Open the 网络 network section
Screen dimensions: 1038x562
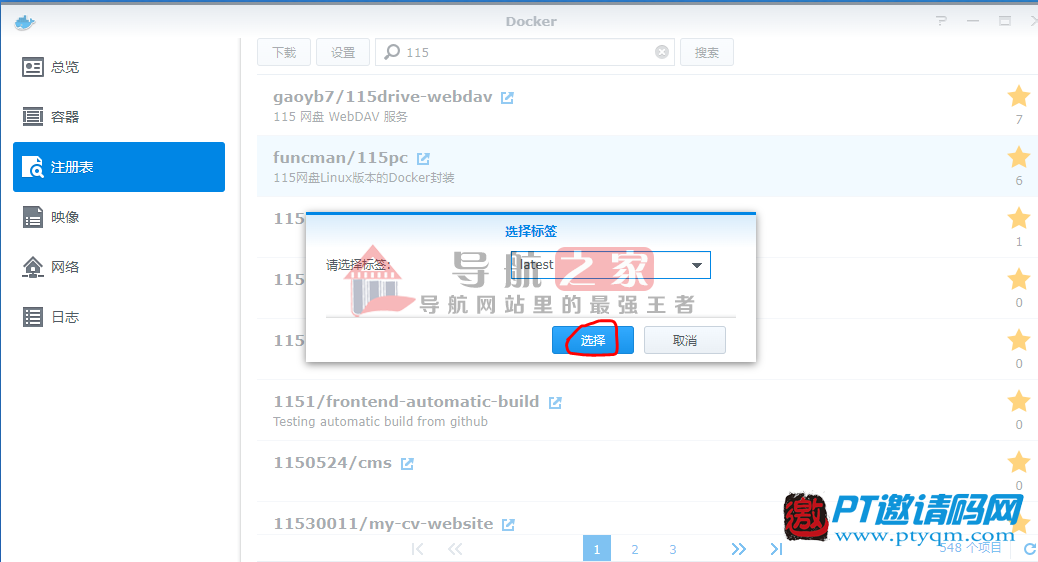[x=119, y=267]
